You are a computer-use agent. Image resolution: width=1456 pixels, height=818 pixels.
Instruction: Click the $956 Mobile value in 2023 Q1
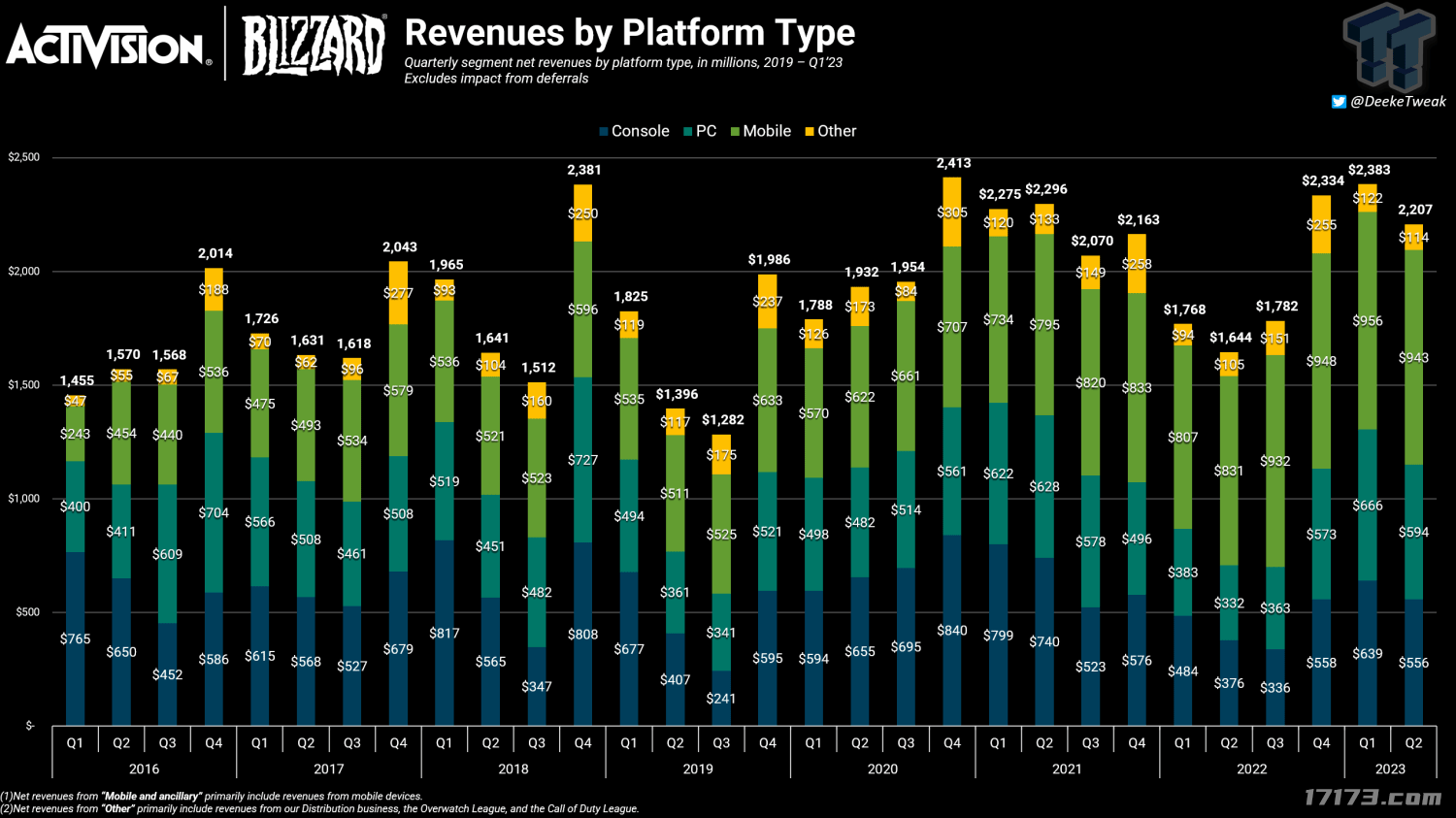(x=1368, y=320)
